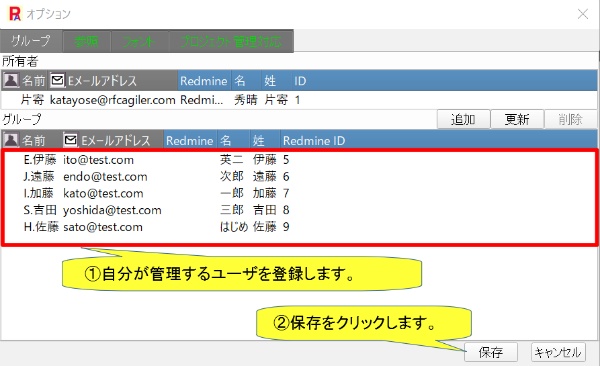The image size is (600, 366).
Task: Click the person icon in the 所有者 table header
Action: click(11, 80)
